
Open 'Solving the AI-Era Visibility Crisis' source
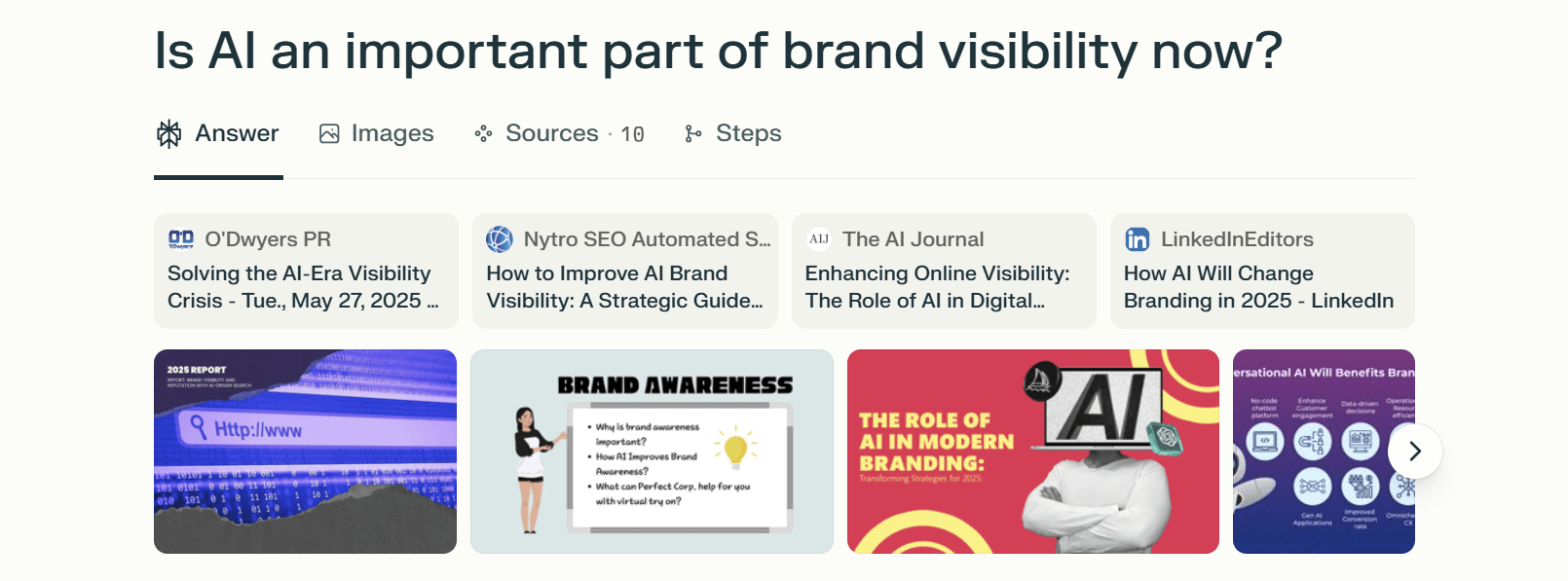304,287
